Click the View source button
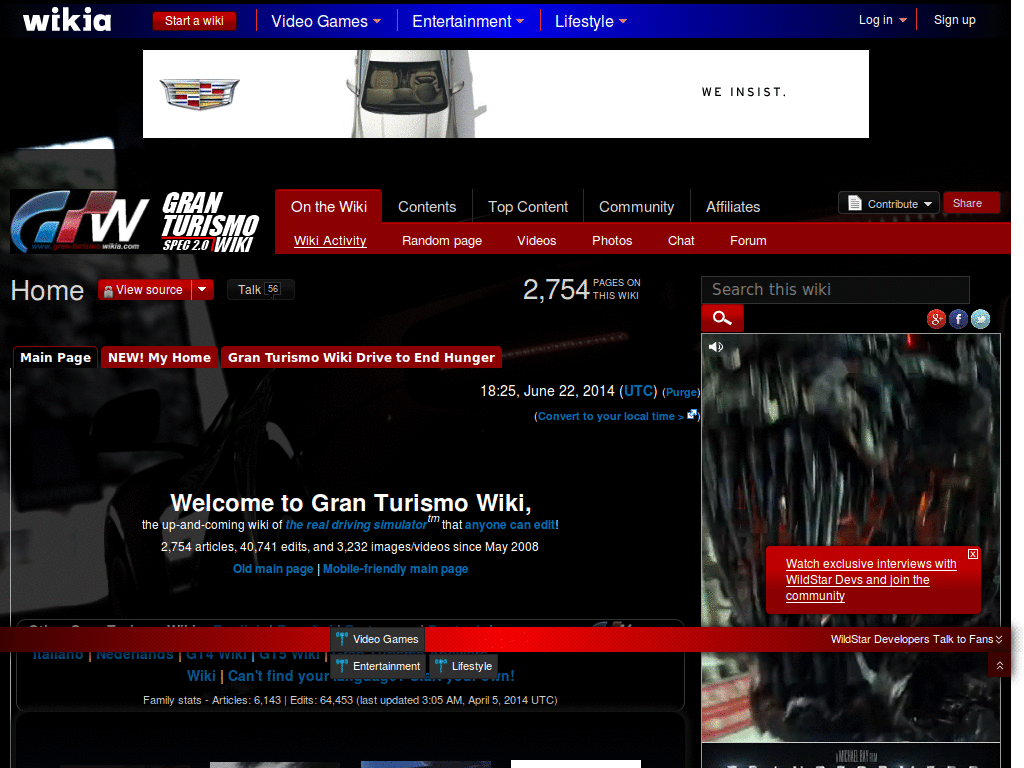 pyautogui.click(x=145, y=289)
